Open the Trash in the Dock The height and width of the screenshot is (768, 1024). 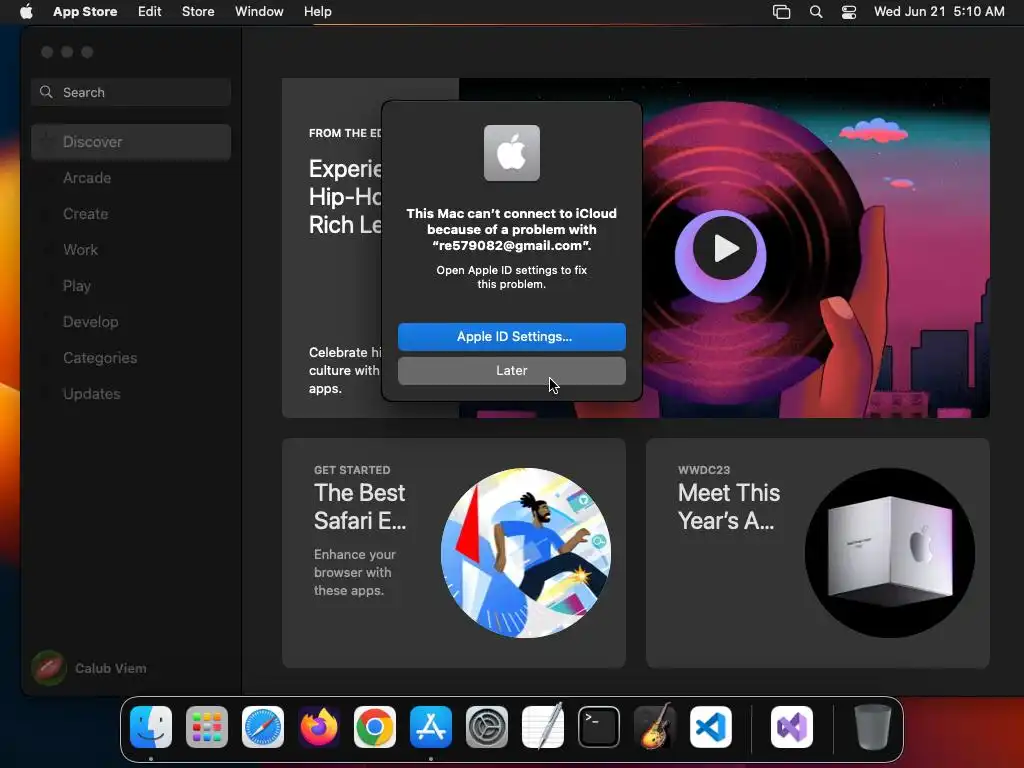(872, 727)
